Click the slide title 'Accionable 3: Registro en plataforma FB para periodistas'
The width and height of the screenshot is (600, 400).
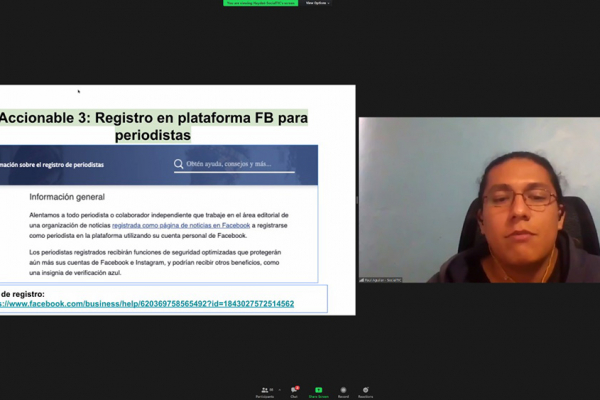pos(153,126)
